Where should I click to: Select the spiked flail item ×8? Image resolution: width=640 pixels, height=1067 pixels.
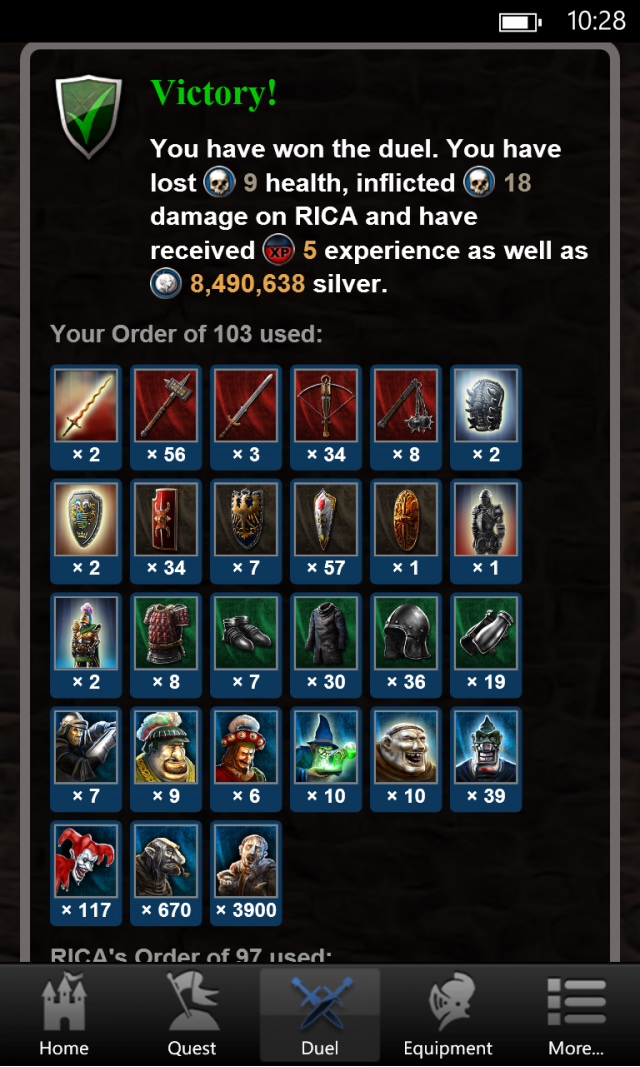(406, 417)
